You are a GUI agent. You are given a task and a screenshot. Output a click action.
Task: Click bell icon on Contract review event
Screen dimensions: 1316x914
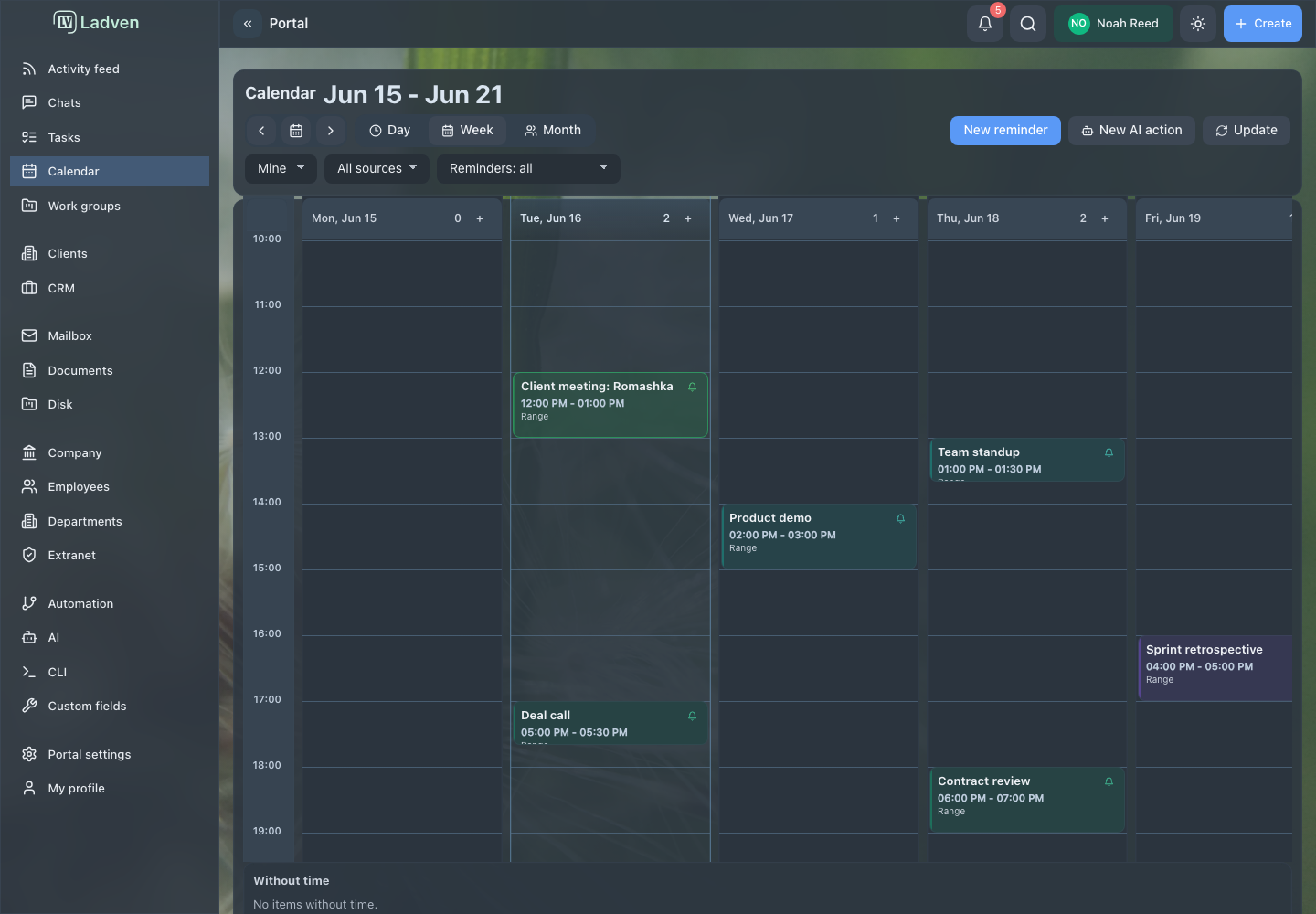1109,781
